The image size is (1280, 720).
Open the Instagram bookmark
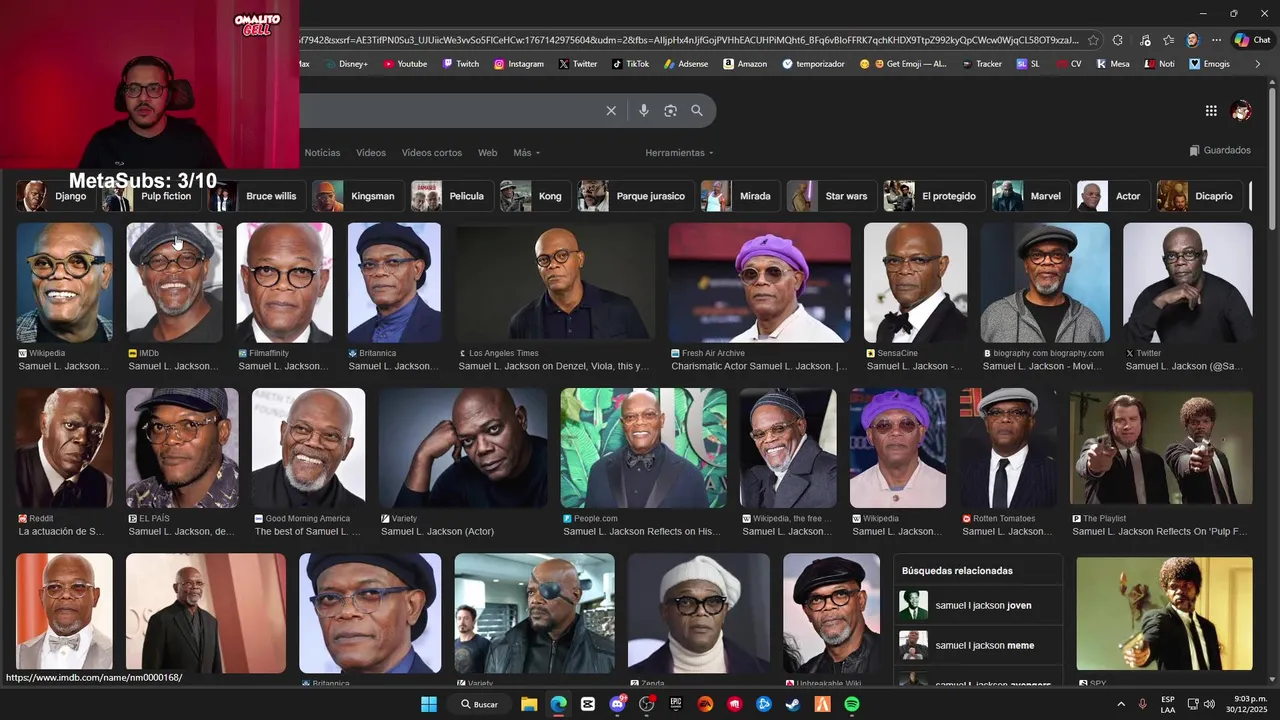click(519, 64)
